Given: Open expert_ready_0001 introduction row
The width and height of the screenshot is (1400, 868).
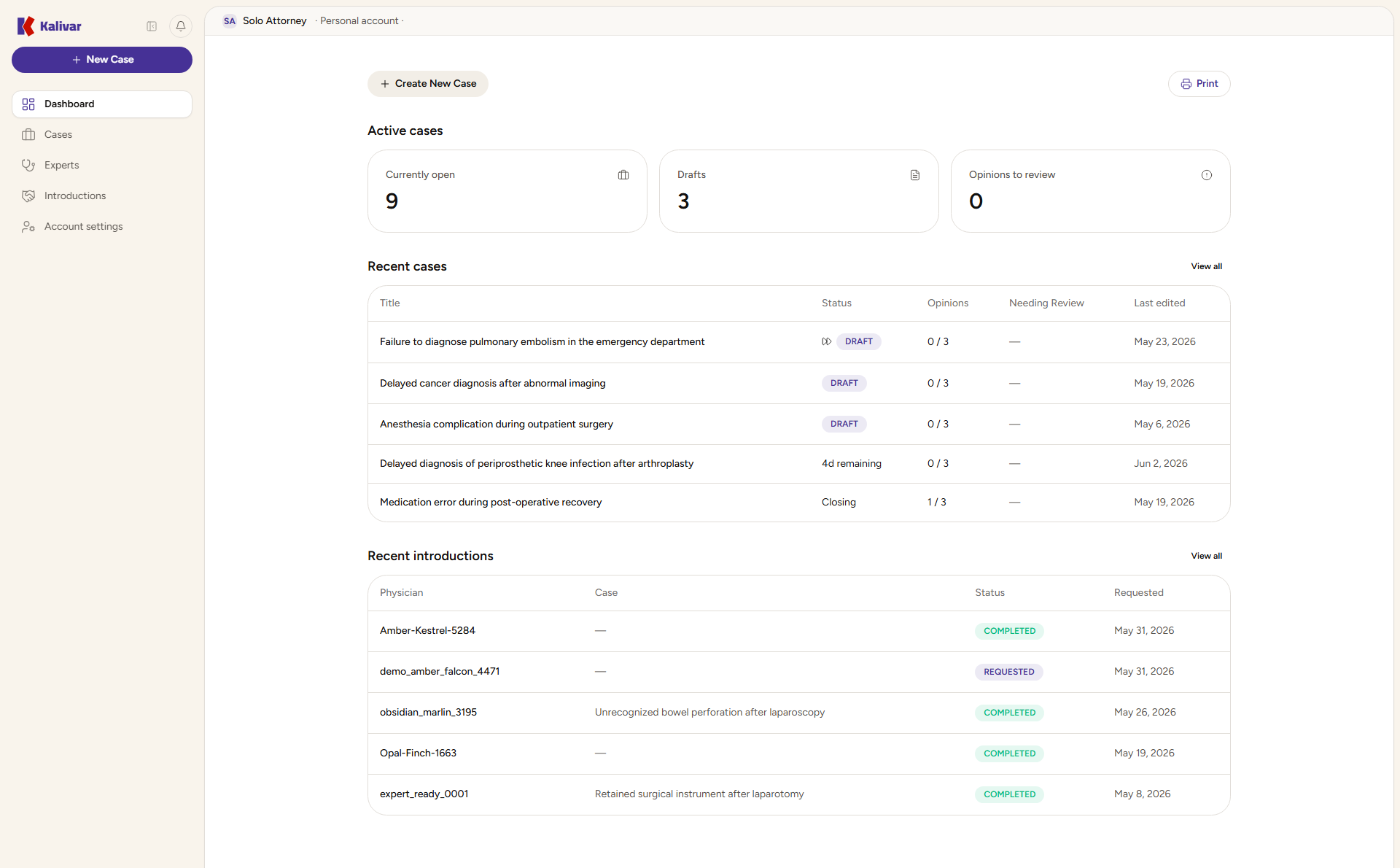Looking at the screenshot, I should click(x=799, y=795).
